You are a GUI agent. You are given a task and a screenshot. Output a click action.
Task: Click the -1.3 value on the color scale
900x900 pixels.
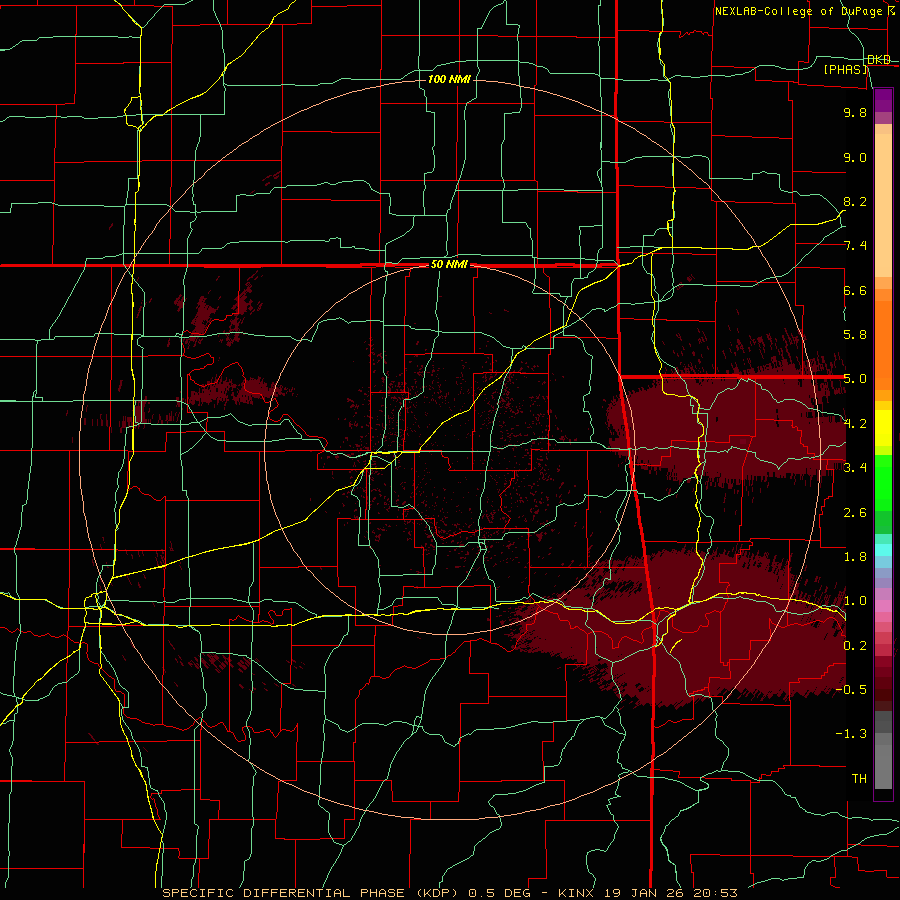pyautogui.click(x=851, y=734)
